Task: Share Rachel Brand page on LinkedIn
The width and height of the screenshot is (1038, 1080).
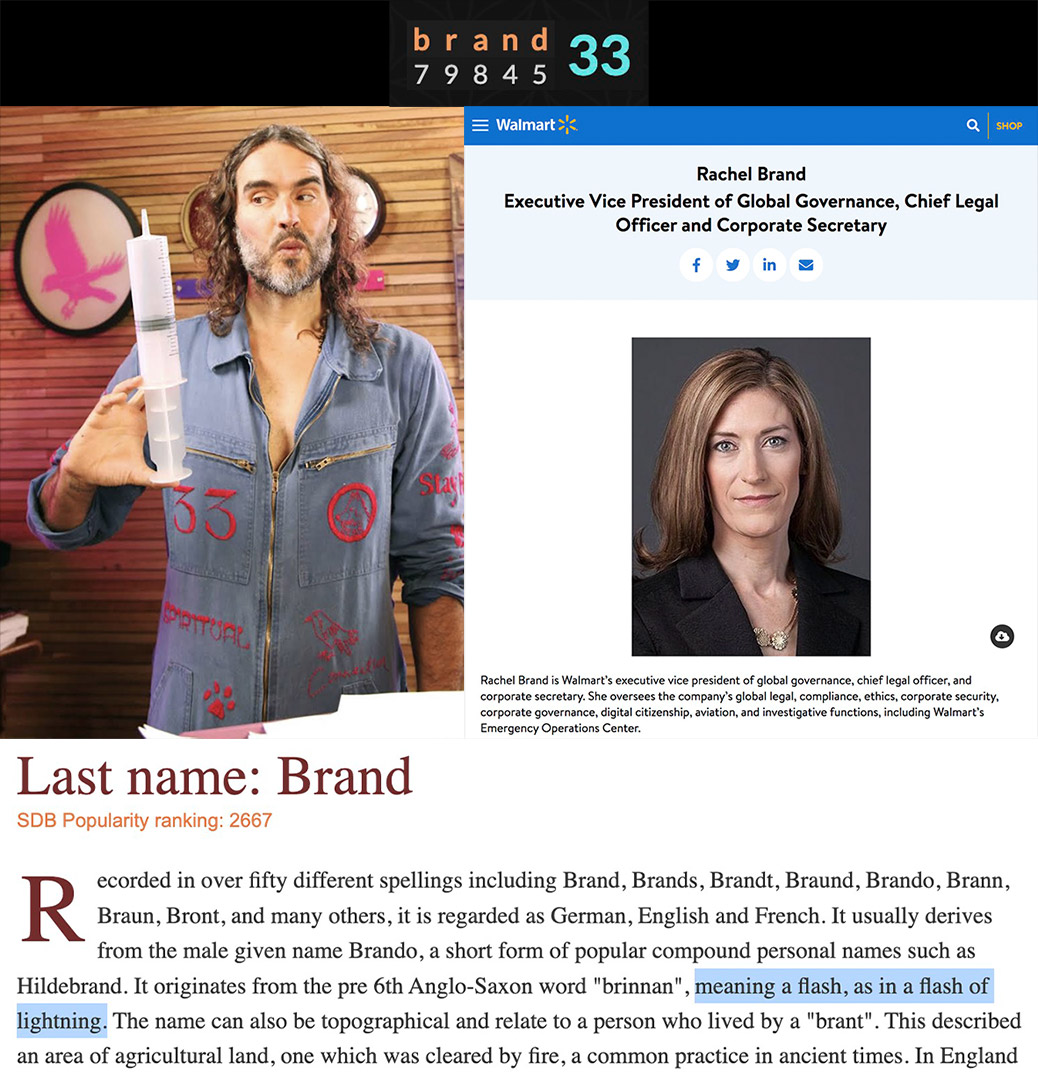Action: [769, 265]
